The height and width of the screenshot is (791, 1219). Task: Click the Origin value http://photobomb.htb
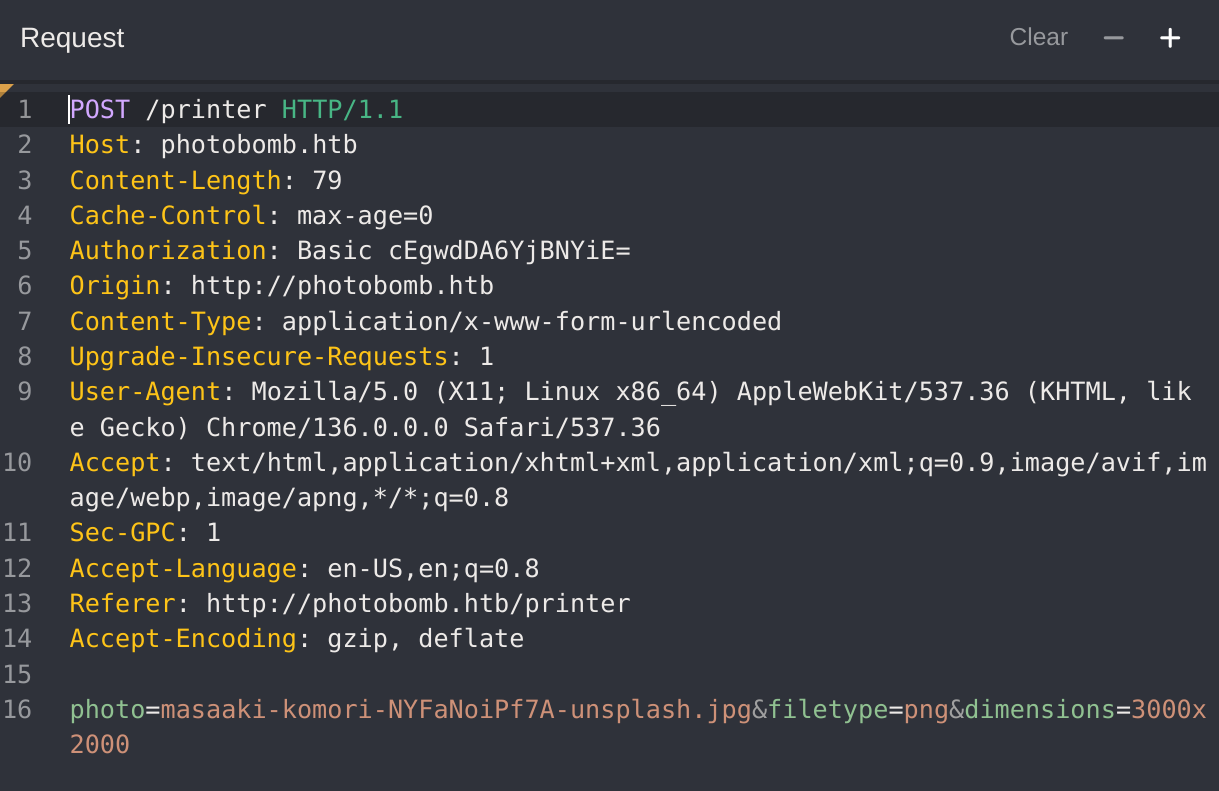pyautogui.click(x=342, y=286)
